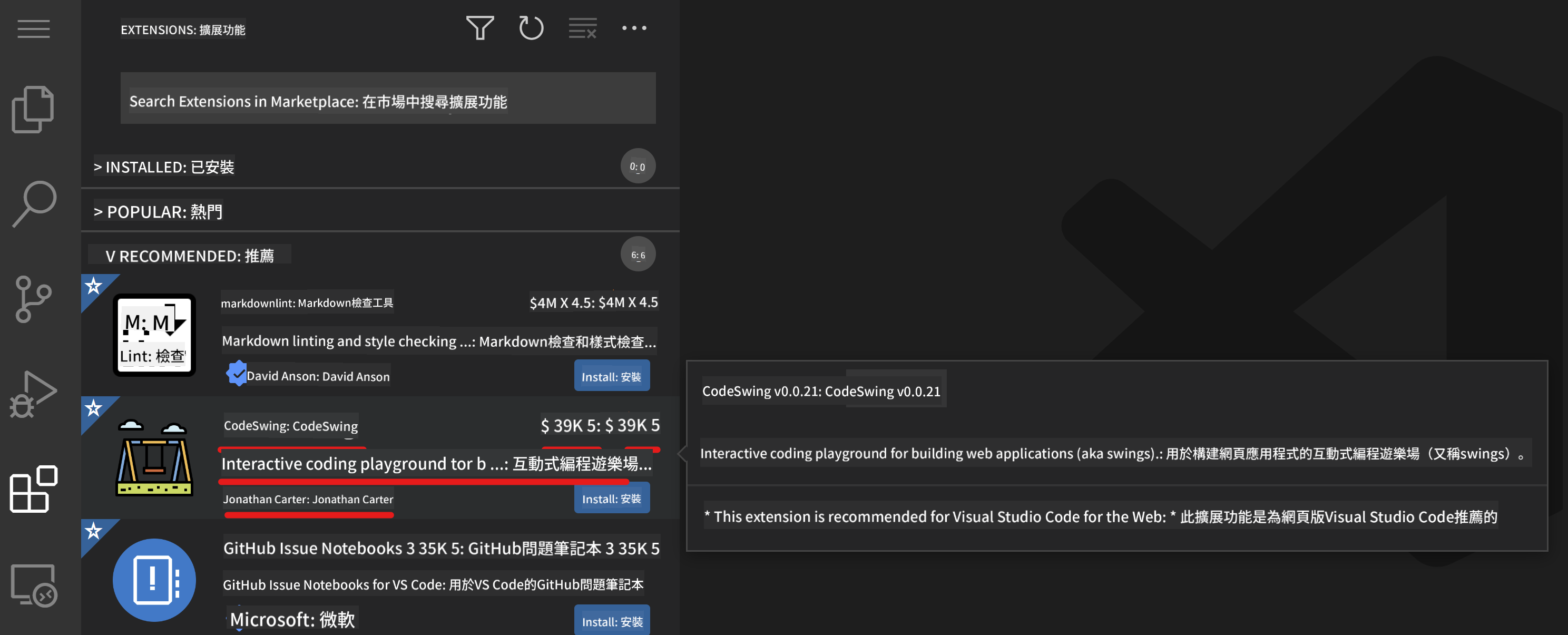Clear extensions search results
Image resolution: width=1568 pixels, height=635 pixels.
click(583, 28)
